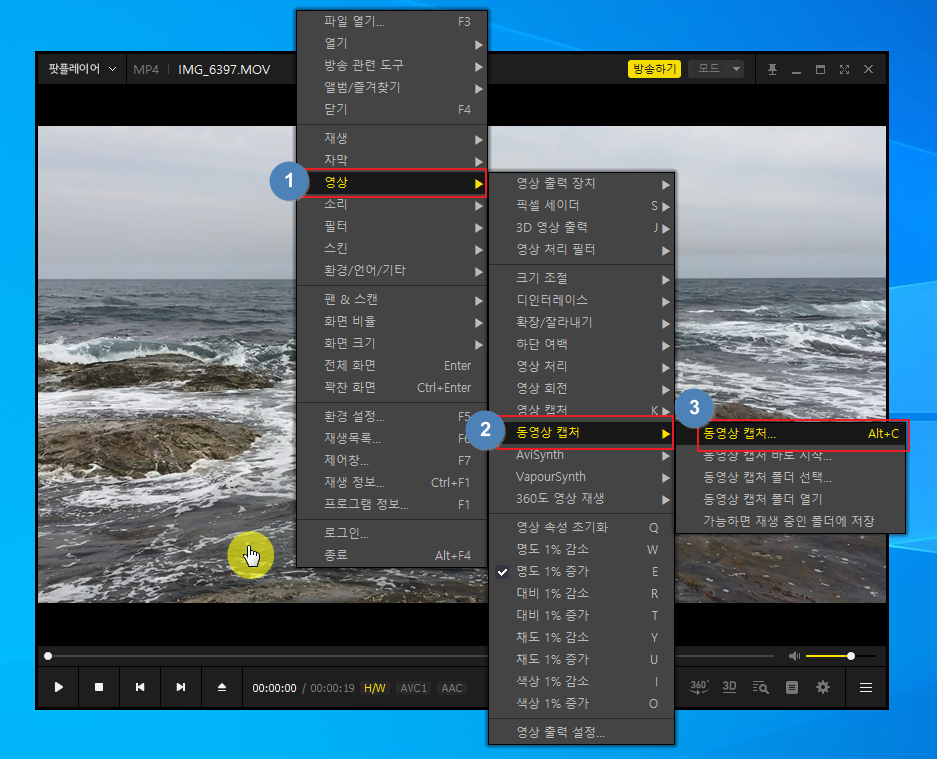Mute the volume speaker icon
Viewport: 937px width, 759px height.
tap(794, 656)
